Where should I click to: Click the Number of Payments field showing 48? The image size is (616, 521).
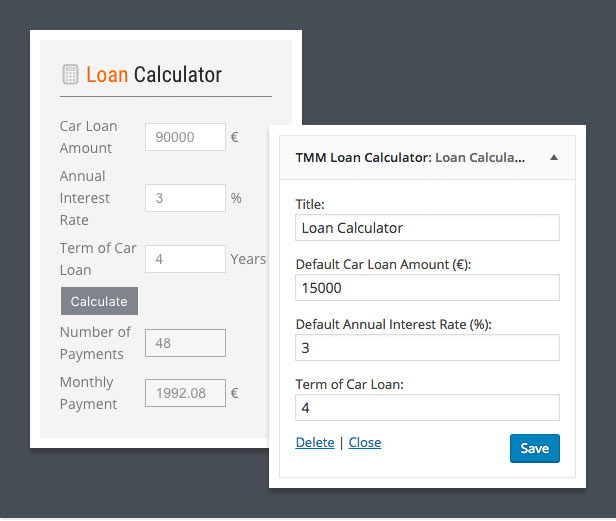[185, 343]
